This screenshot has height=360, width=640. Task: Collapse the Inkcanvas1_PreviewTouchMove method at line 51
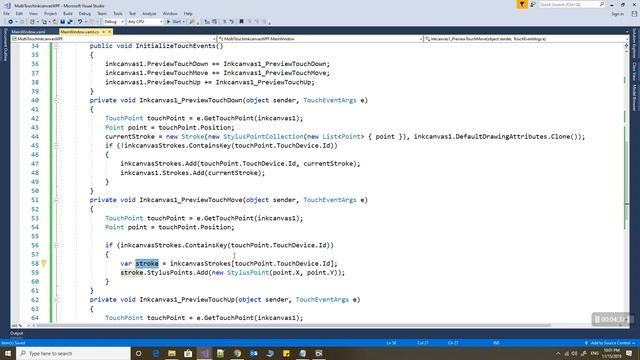[56, 200]
